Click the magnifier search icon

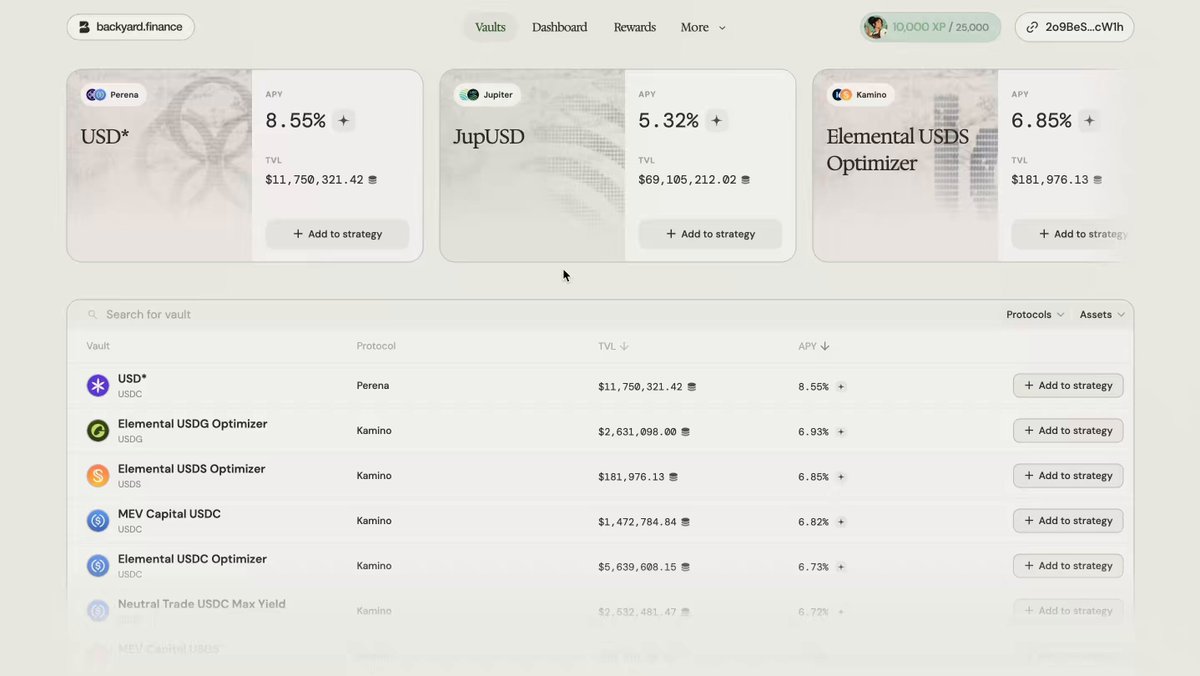tap(93, 314)
